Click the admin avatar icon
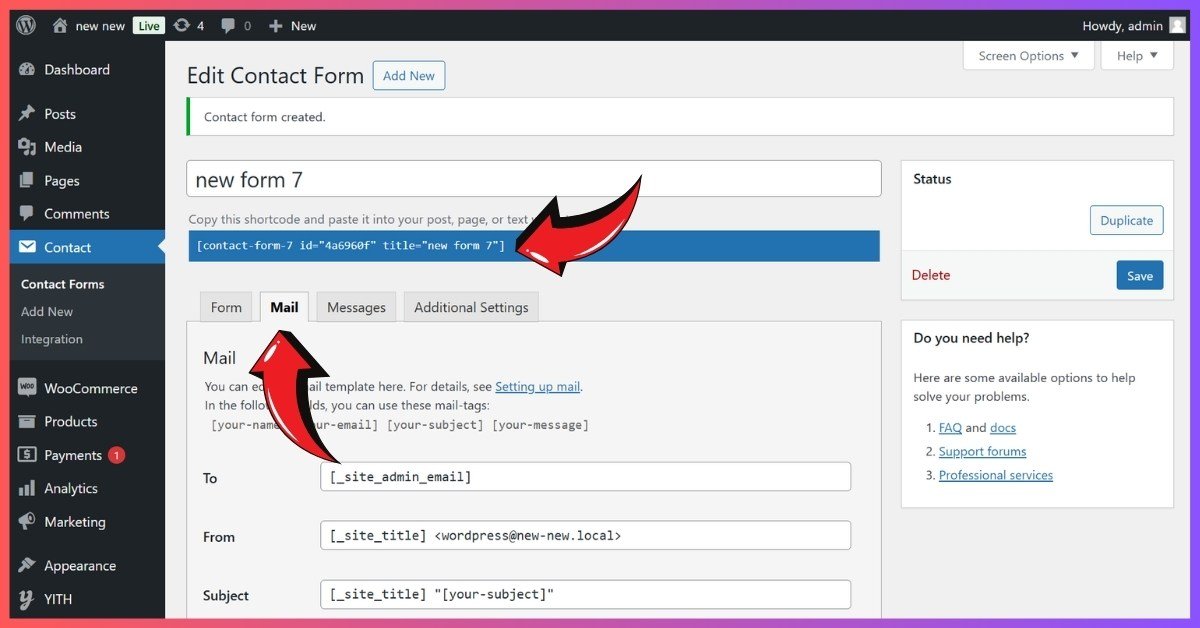Image resolution: width=1200 pixels, height=628 pixels. pyautogui.click(x=1177, y=26)
